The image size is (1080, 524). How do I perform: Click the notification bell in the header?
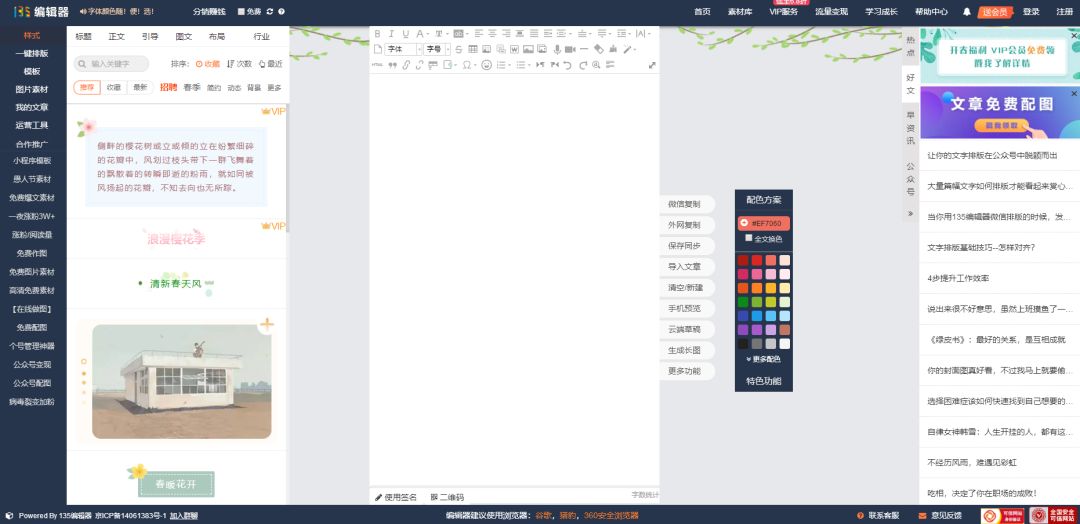pyautogui.click(x=966, y=12)
